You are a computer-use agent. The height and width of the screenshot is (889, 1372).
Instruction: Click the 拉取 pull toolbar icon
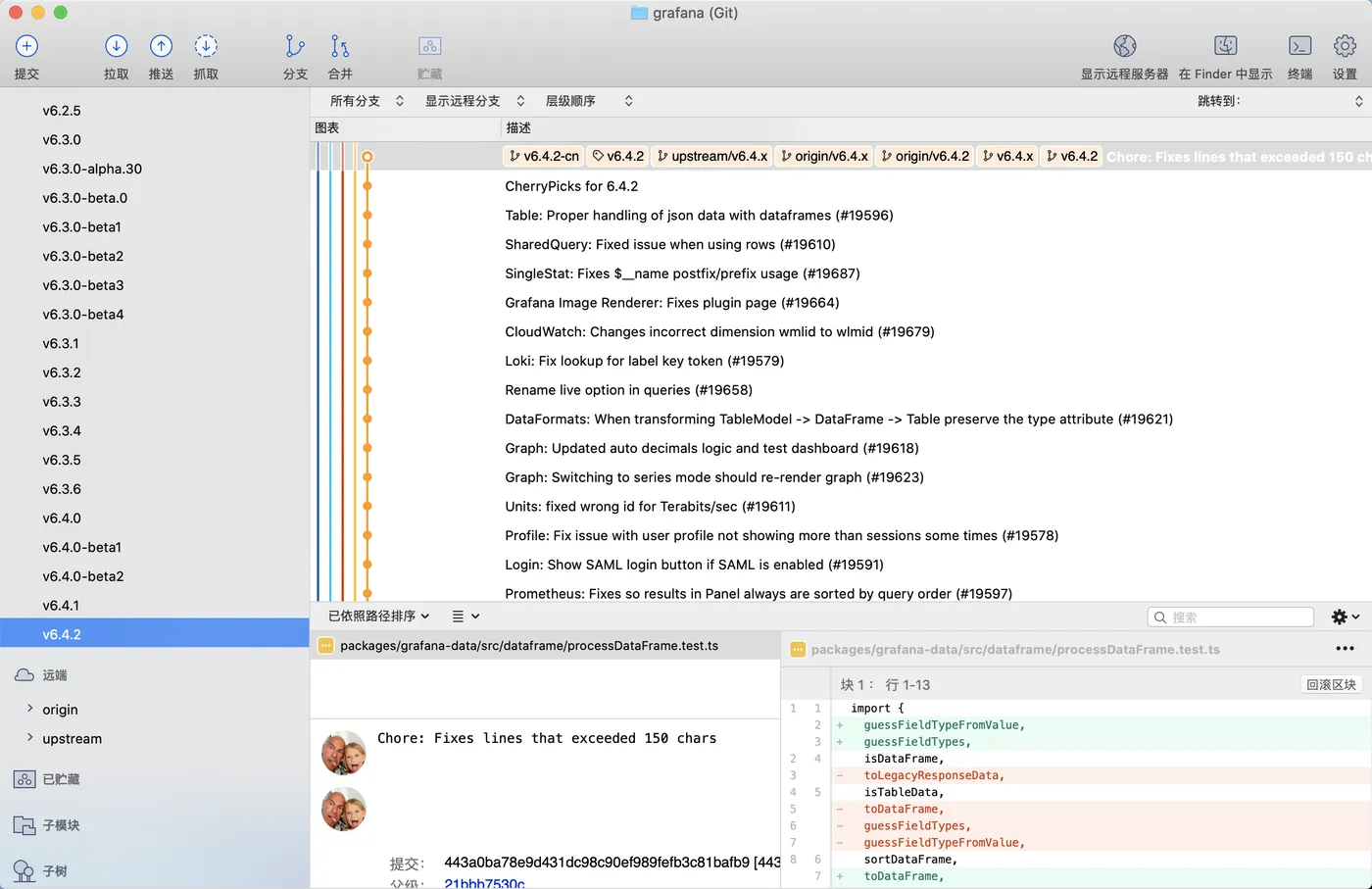pyautogui.click(x=116, y=46)
